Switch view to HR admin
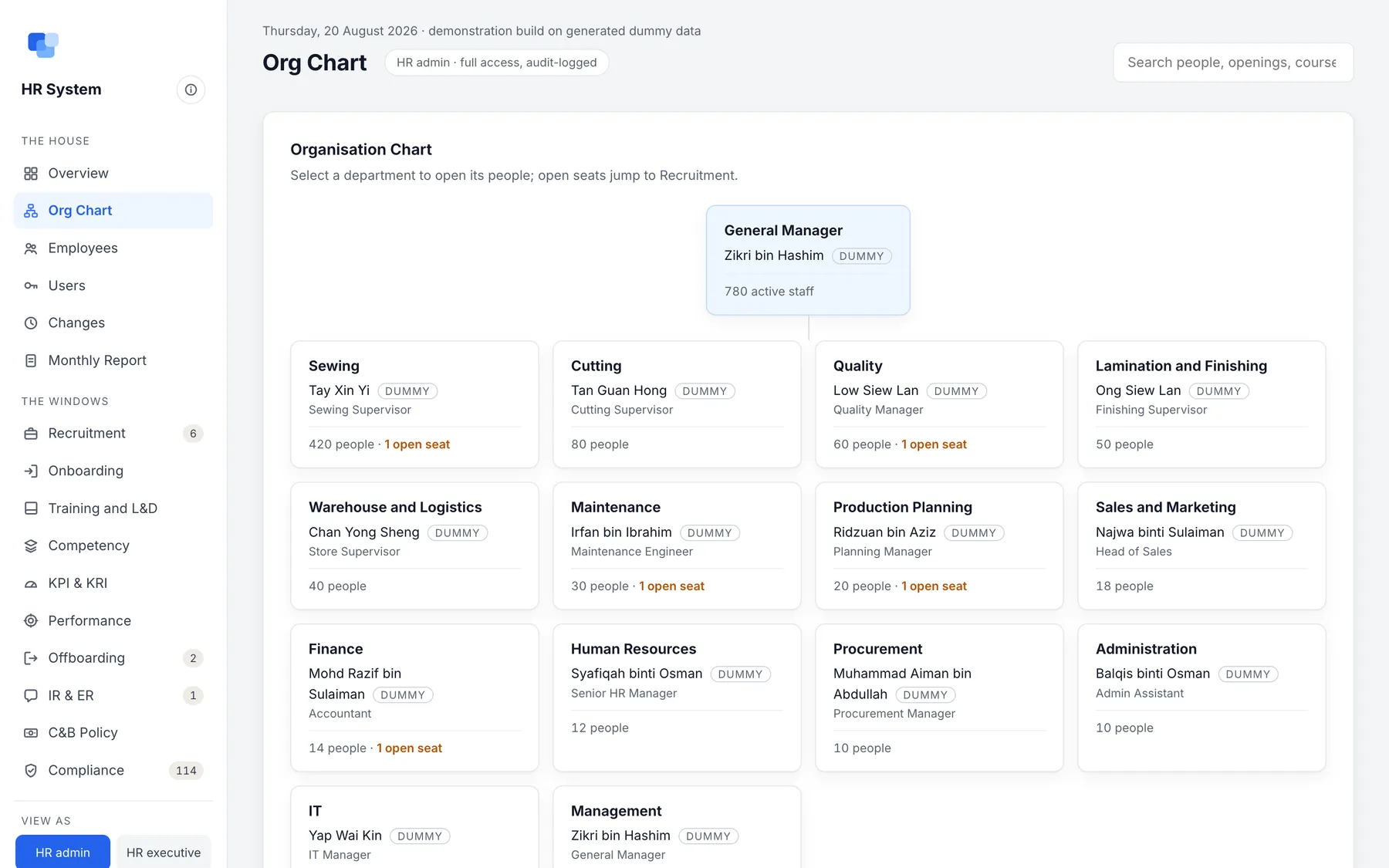 click(63, 852)
